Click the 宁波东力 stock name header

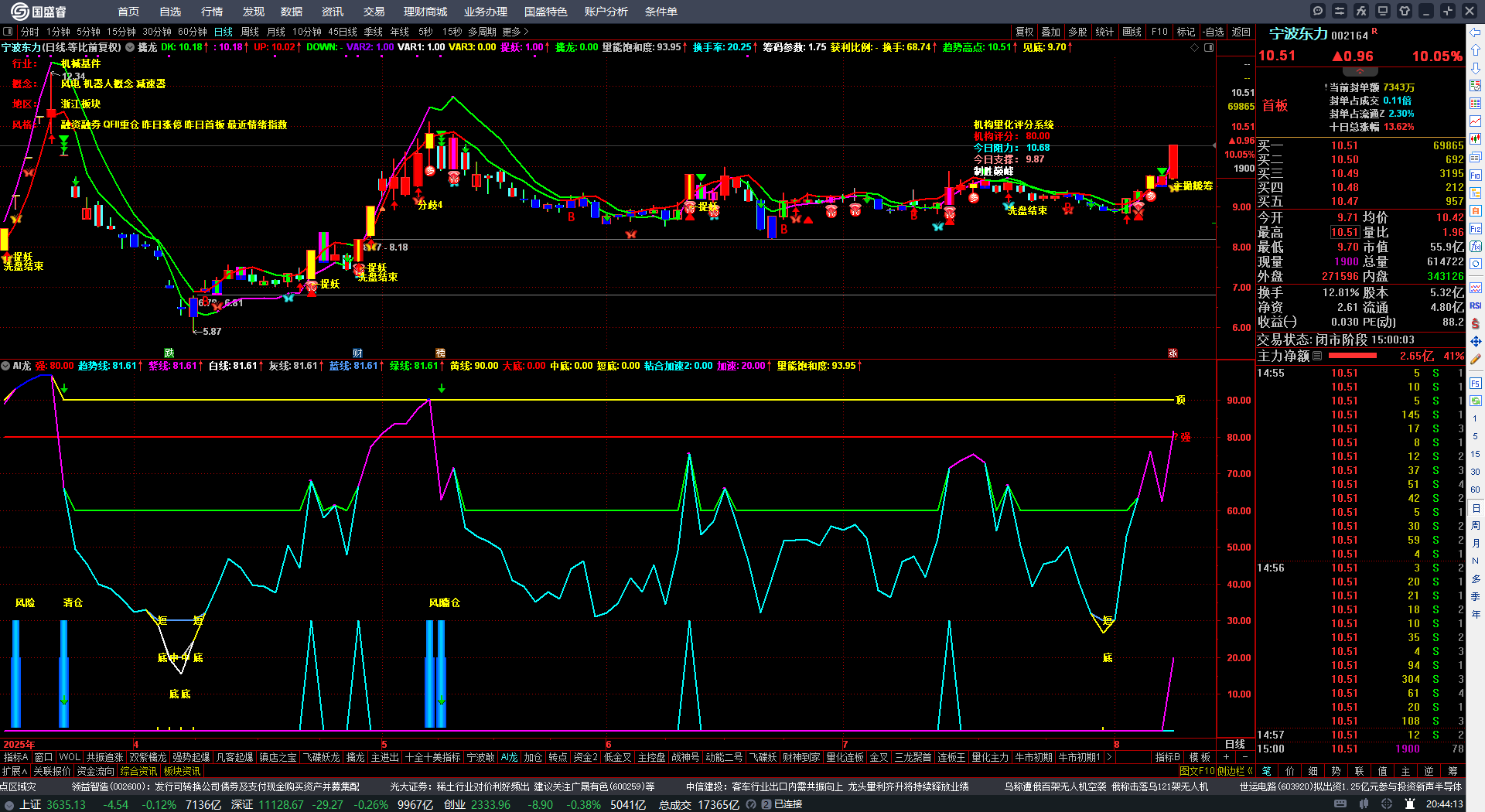pos(1298,34)
